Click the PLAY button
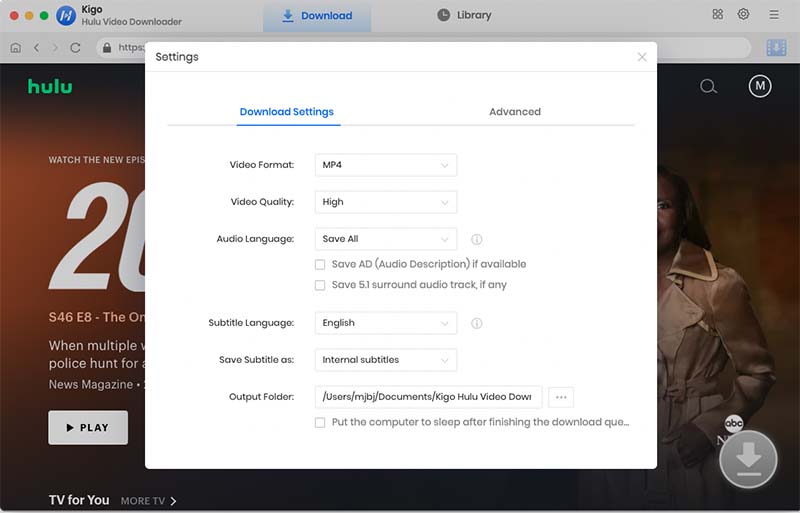The image size is (800, 513). click(88, 427)
